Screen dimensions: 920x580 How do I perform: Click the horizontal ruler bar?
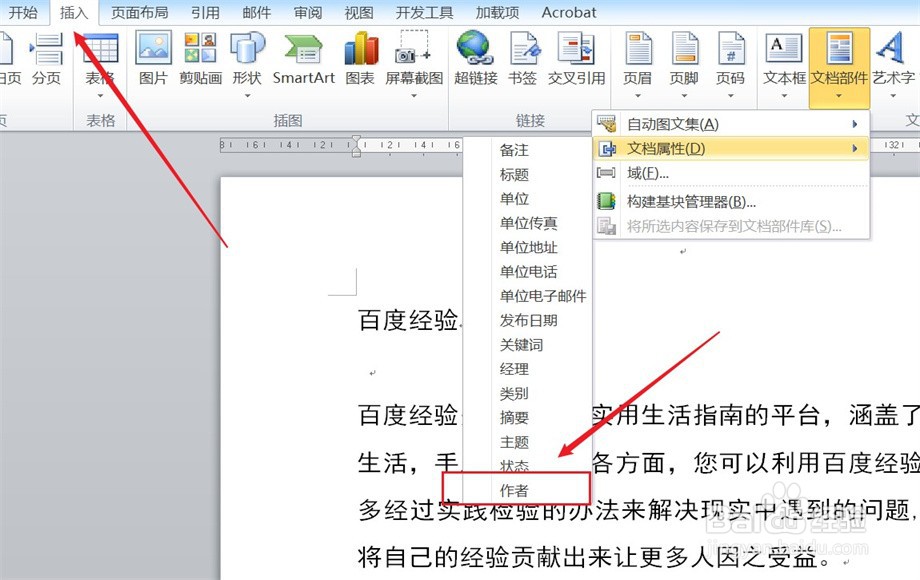tap(340, 144)
